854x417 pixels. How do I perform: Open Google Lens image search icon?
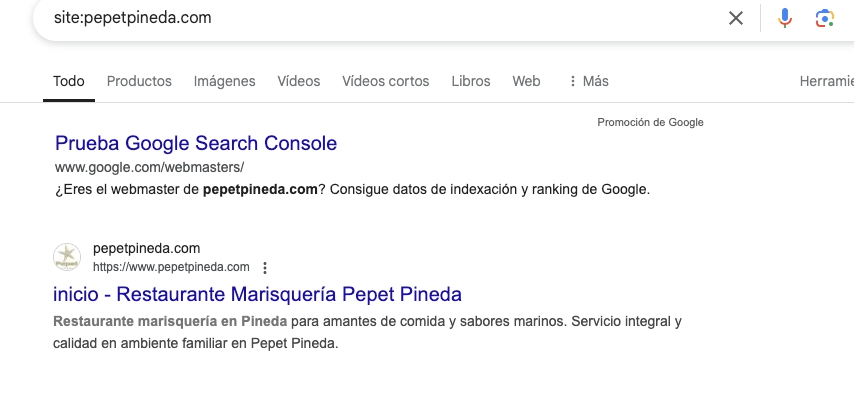coord(825,18)
